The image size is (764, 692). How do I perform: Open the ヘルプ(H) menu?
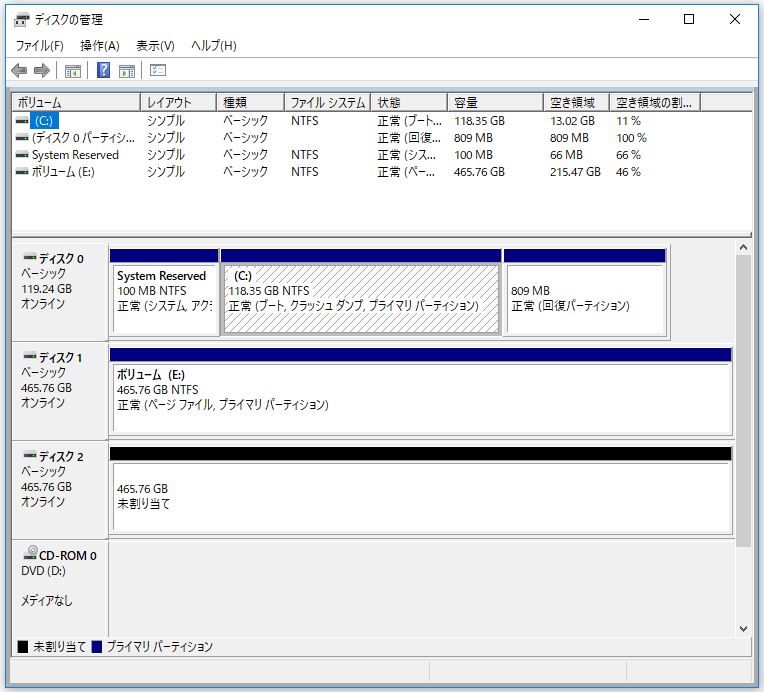pyautogui.click(x=214, y=46)
